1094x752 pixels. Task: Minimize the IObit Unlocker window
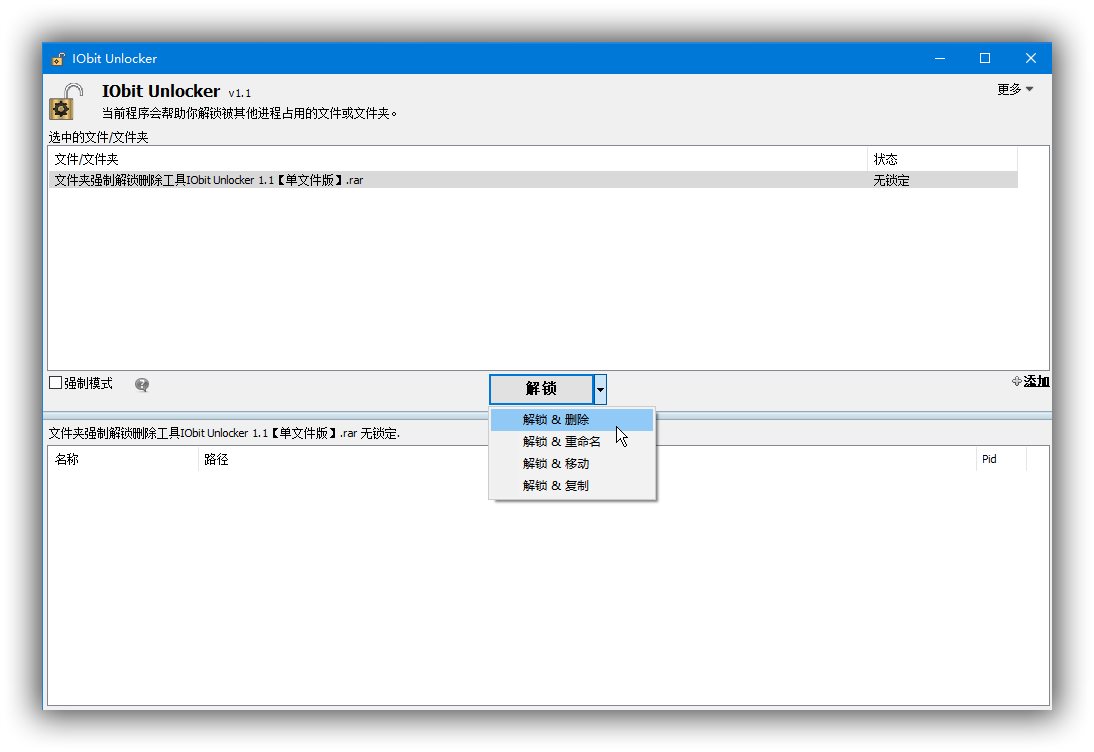940,59
